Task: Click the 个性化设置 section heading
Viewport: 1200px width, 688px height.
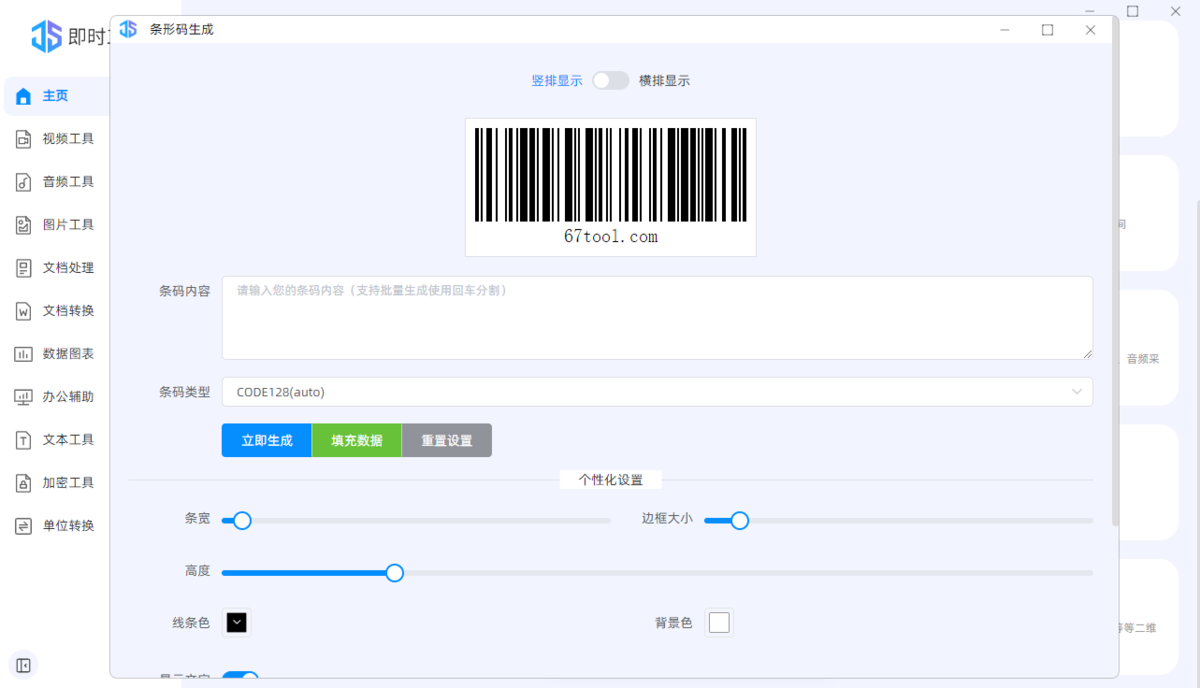Action: coord(610,480)
